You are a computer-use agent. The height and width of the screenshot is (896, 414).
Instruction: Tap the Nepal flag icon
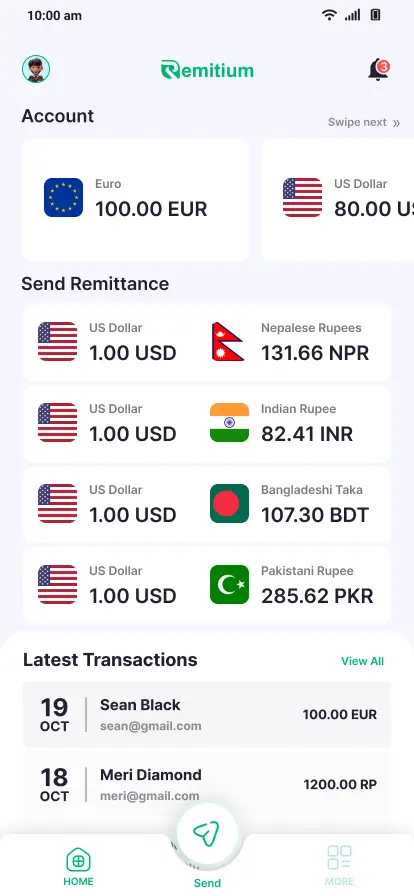pyautogui.click(x=228, y=342)
